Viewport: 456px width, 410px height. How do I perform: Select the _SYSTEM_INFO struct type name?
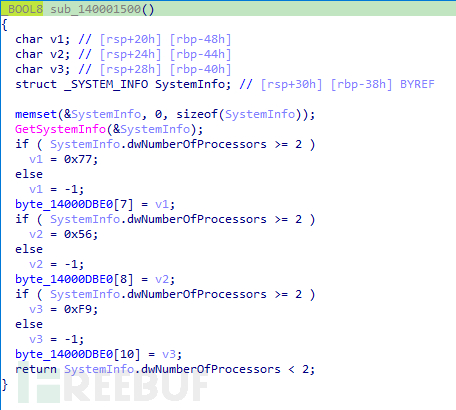pyautogui.click(x=106, y=84)
